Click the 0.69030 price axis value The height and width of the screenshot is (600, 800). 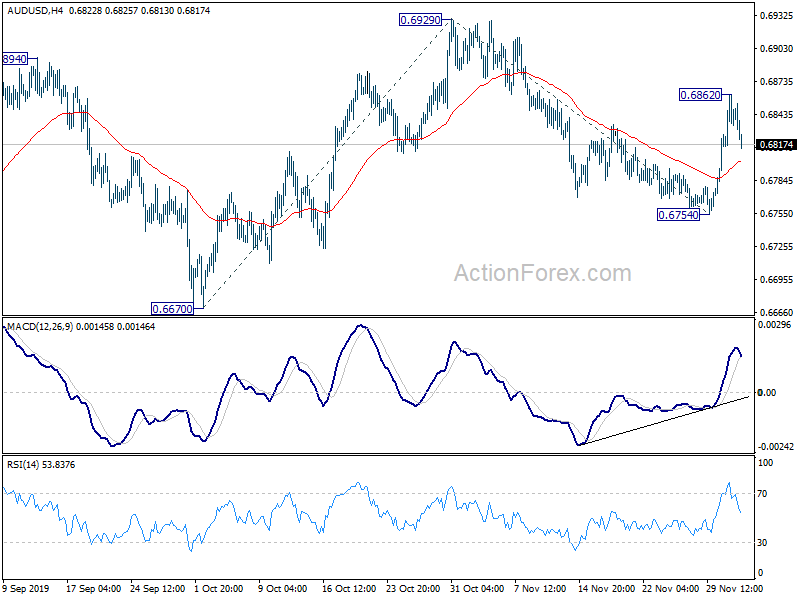click(x=776, y=48)
